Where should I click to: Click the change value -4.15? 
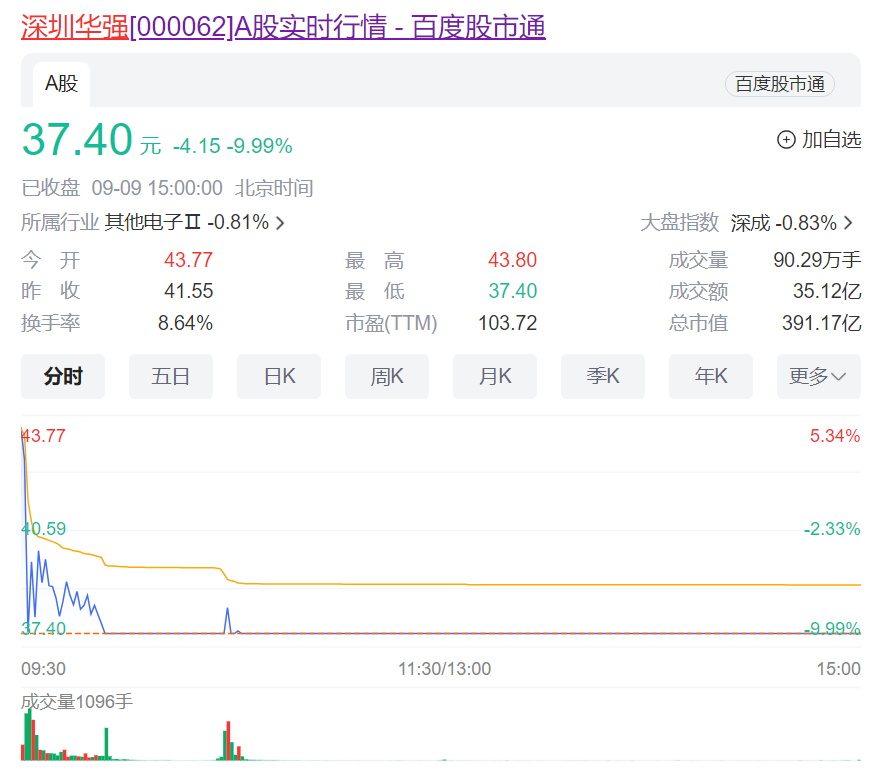196,146
